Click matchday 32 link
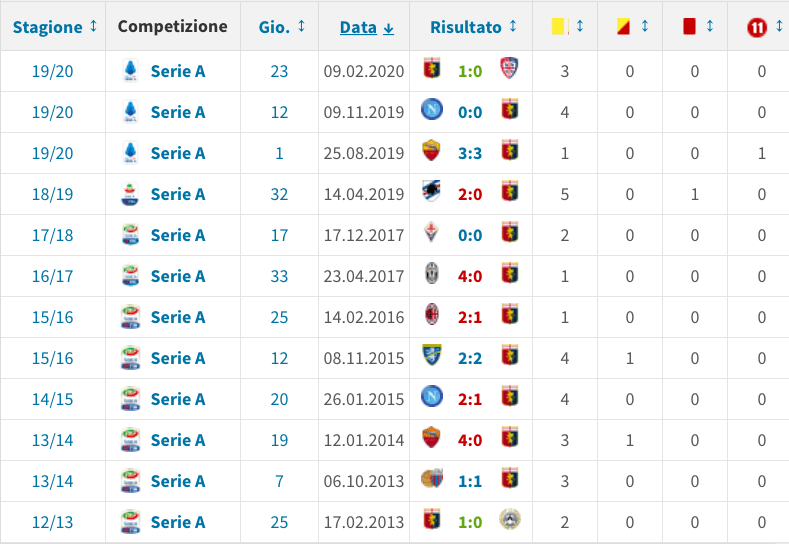Image resolution: width=789 pixels, height=544 pixels. (x=279, y=194)
